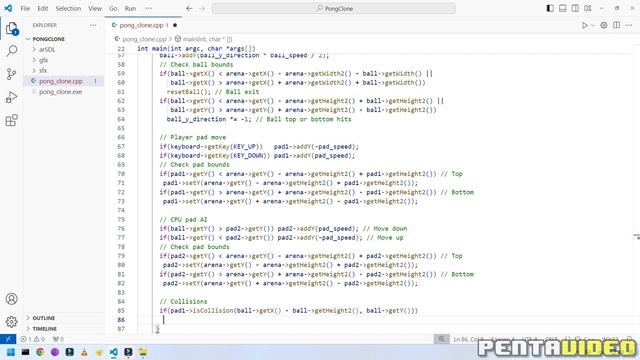This screenshot has width=640, height=360.
Task: Collapse the PONGCLONE folder section
Action: point(49,39)
